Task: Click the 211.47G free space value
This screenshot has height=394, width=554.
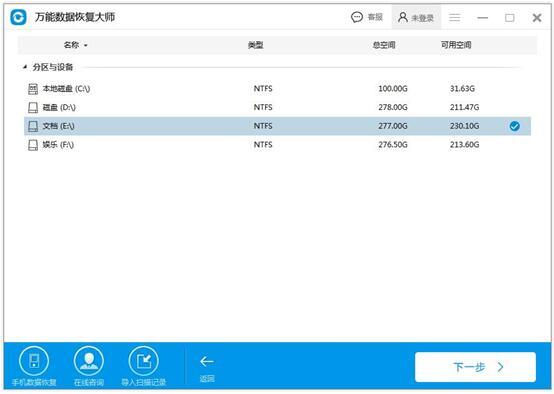Action: coord(464,107)
